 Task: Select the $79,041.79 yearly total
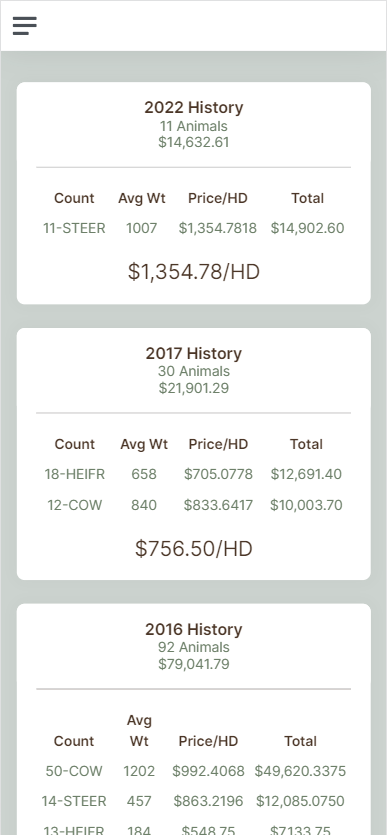(194, 664)
